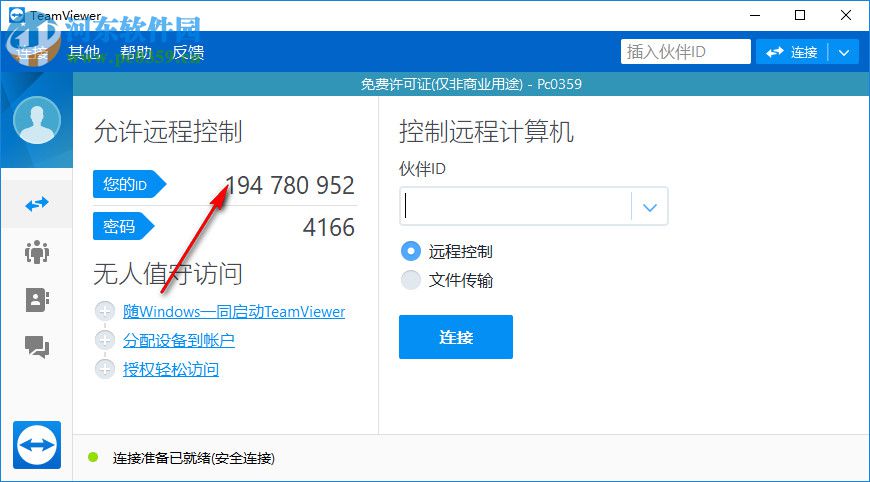
Task: Open the 反馈 menu
Action: (x=188, y=52)
